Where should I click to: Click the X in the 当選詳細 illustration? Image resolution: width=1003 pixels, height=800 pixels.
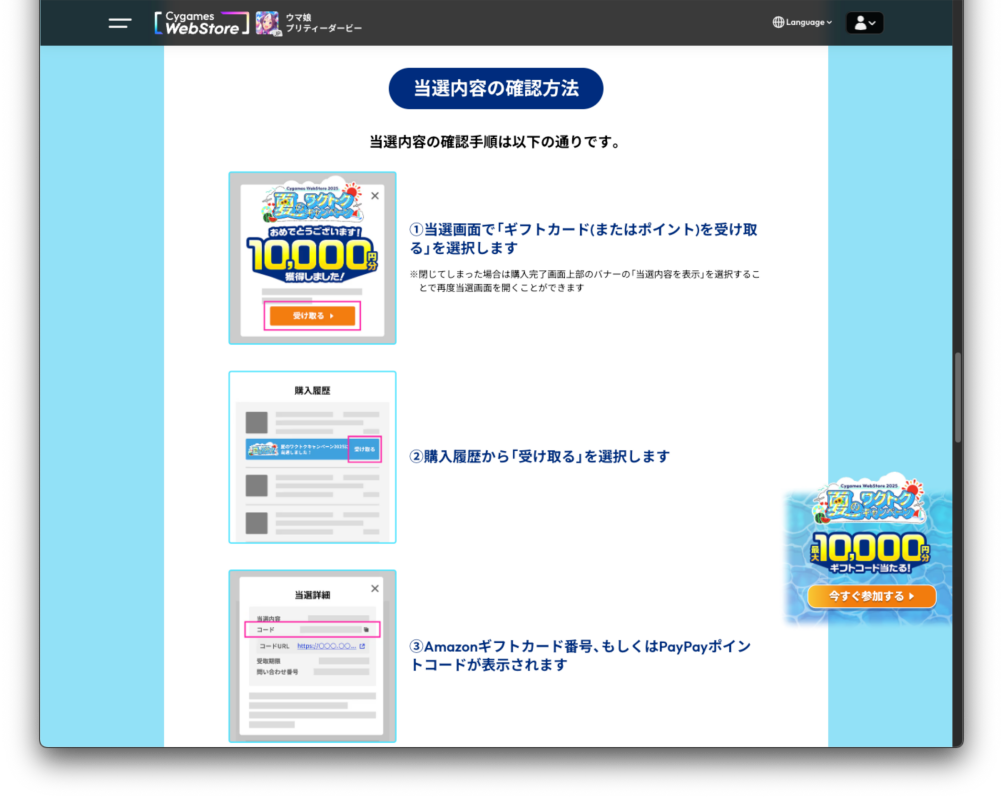[375, 589]
